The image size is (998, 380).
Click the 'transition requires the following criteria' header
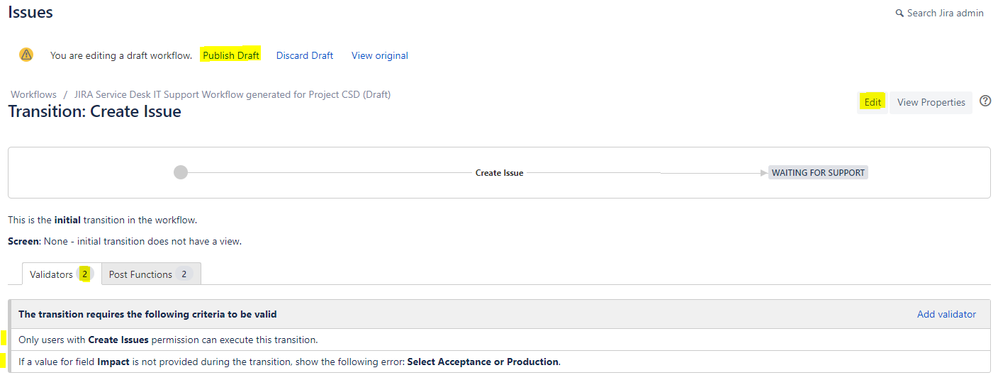[148, 314]
